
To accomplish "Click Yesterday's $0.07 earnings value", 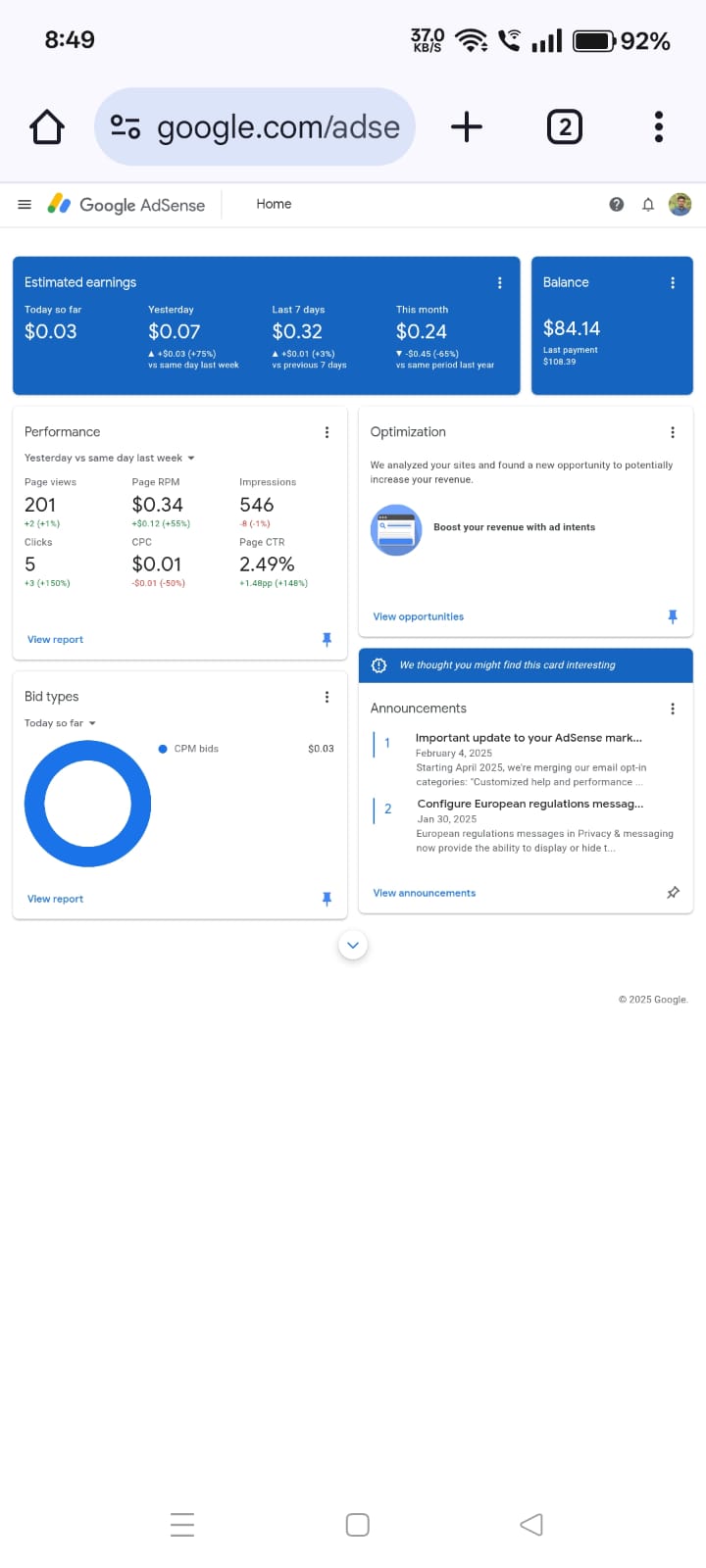I will click(174, 331).
